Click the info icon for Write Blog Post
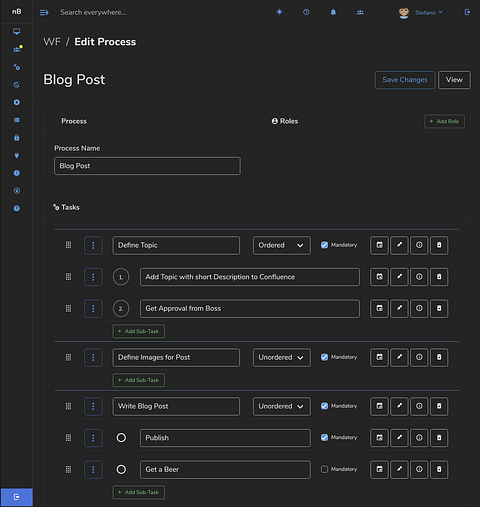480x507 pixels. point(419,406)
